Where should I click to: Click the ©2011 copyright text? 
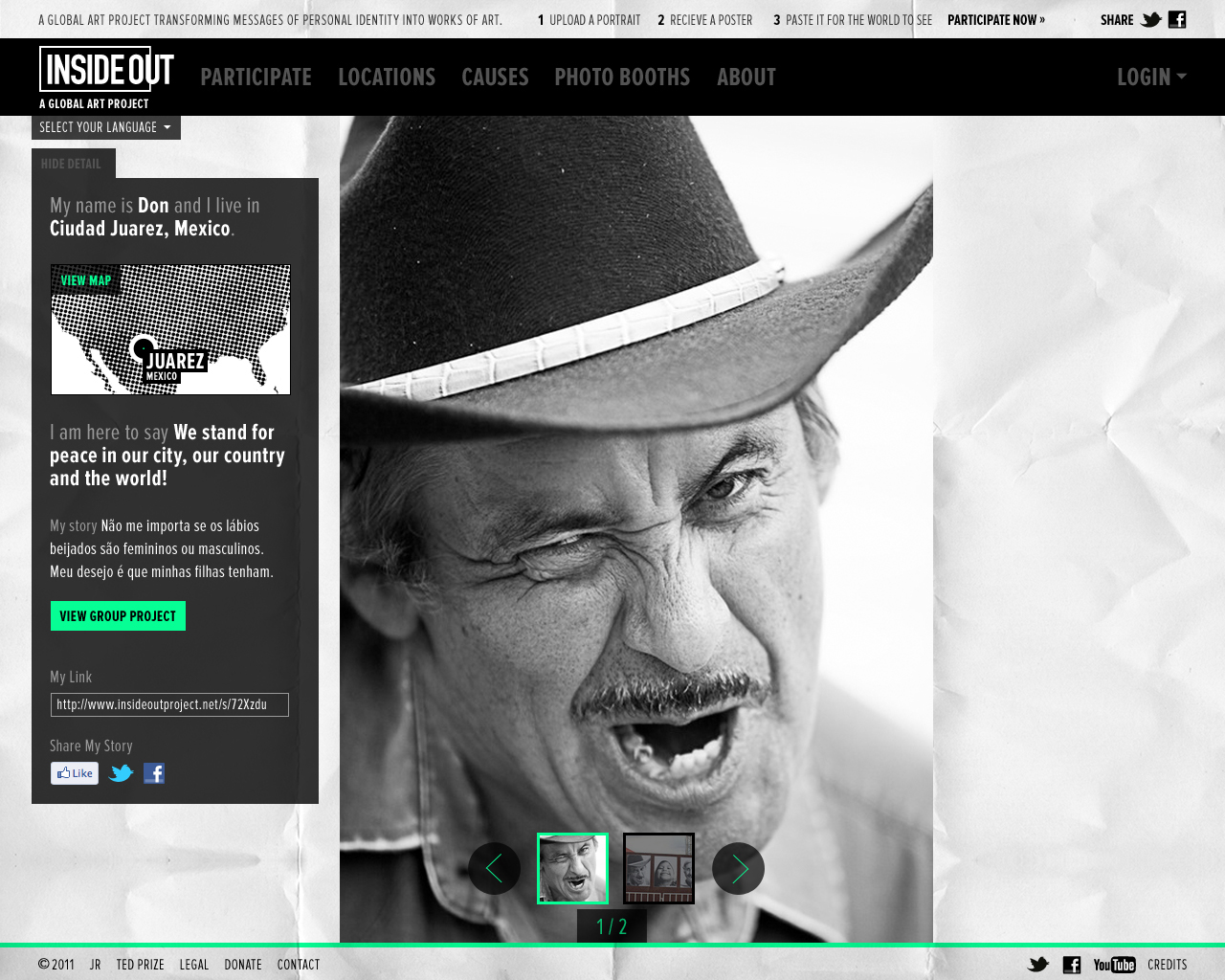(56, 965)
